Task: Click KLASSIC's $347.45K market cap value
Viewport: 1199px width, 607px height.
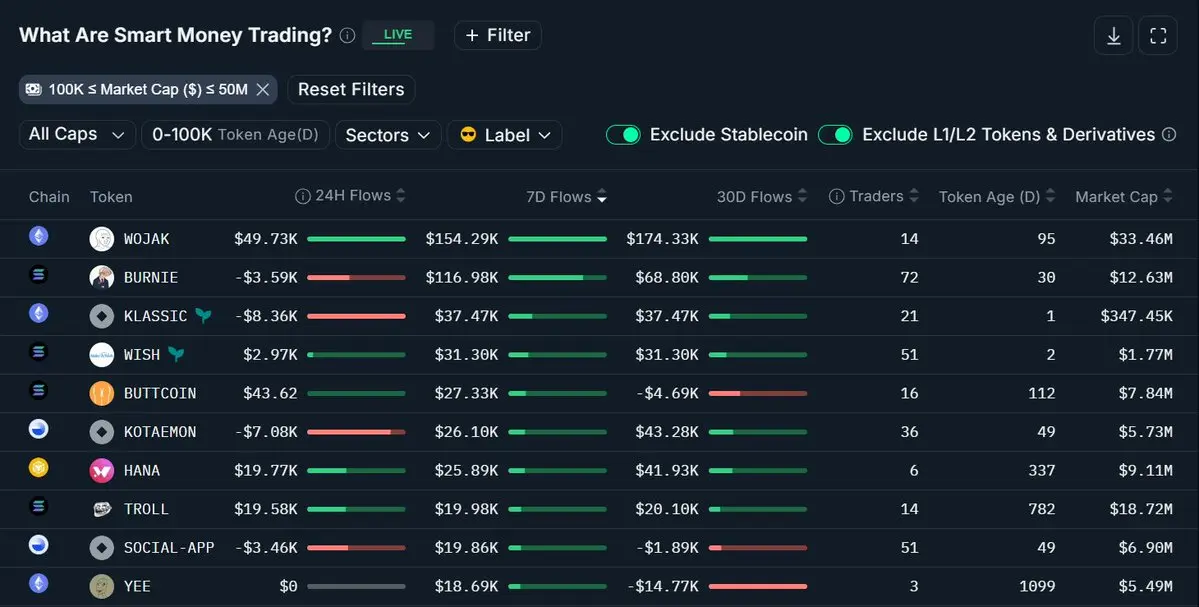Action: tap(1136, 316)
